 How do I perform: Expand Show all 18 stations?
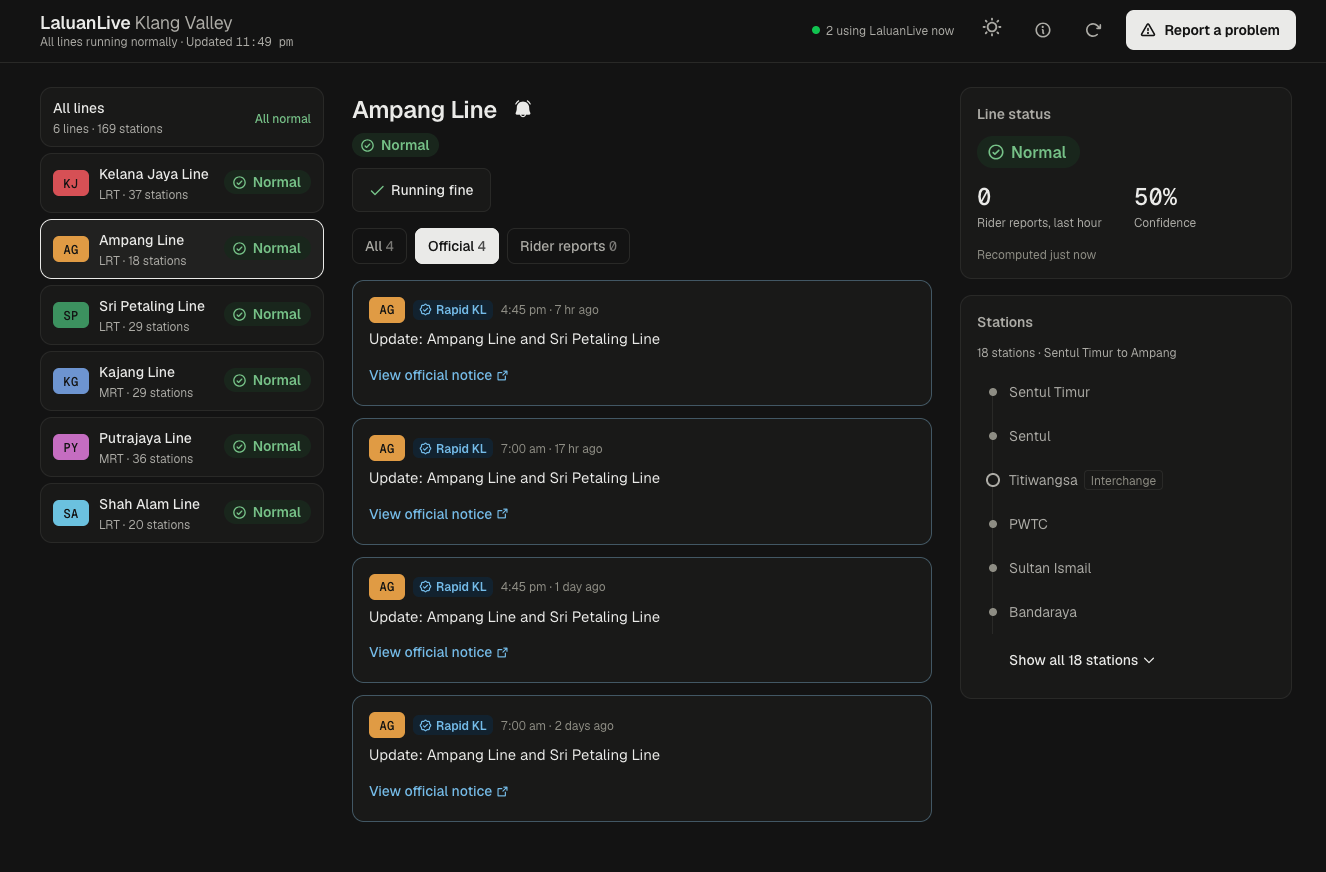[x=1082, y=660]
